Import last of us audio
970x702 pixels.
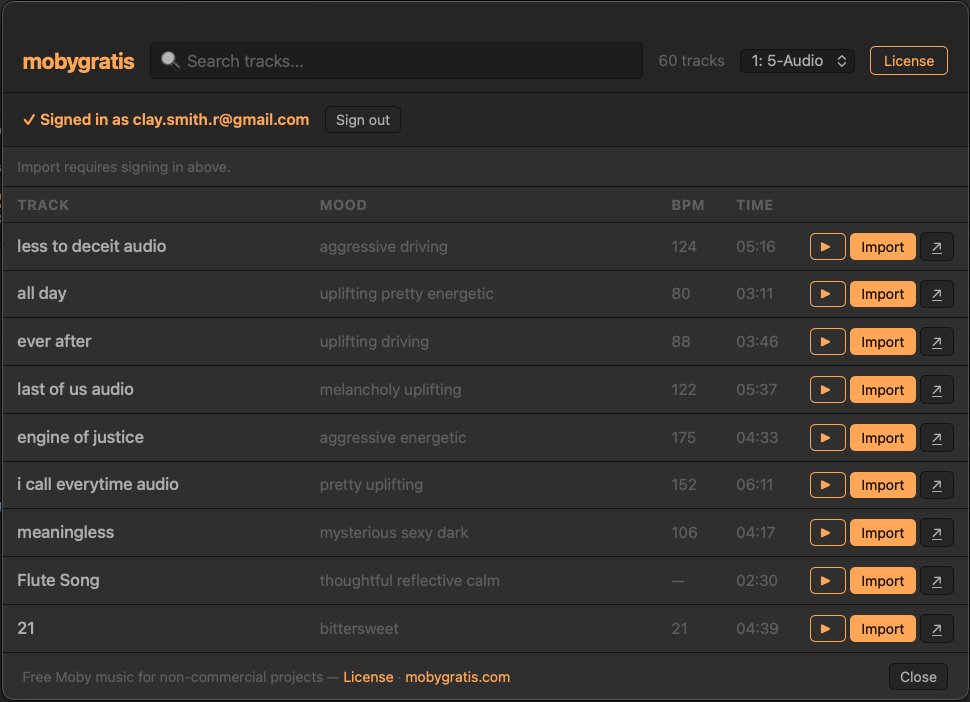882,390
